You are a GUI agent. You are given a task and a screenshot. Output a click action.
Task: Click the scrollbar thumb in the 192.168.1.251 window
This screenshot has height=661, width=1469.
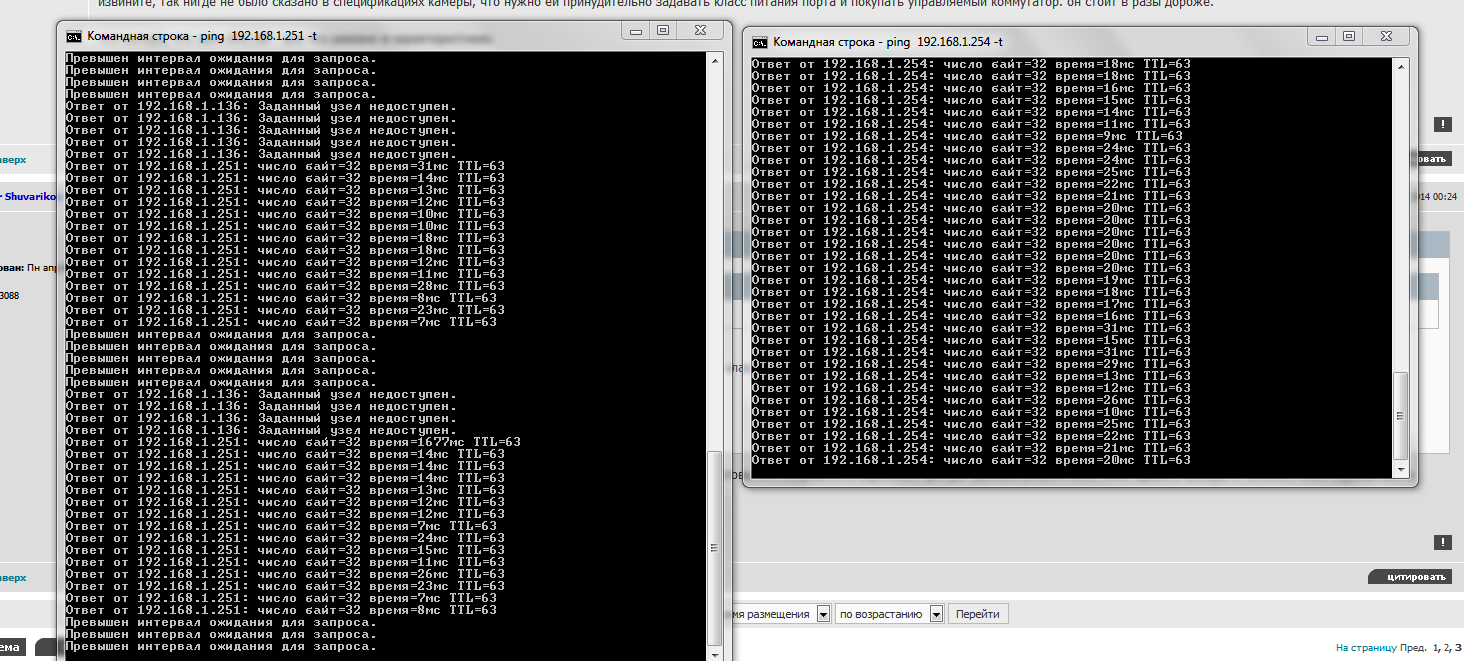[715, 548]
